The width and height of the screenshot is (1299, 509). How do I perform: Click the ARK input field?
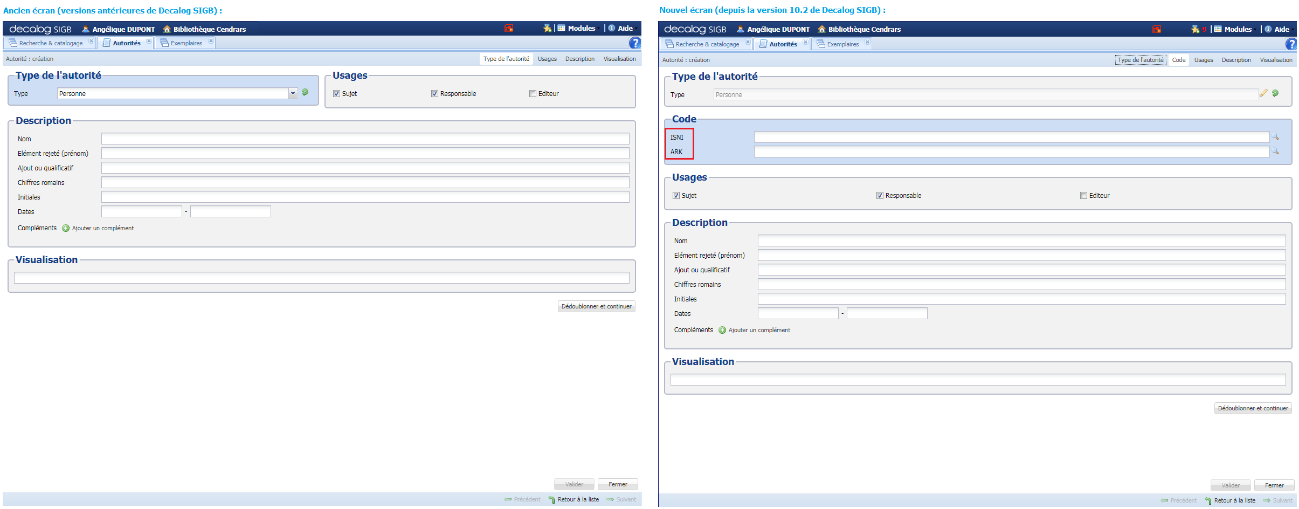tap(1011, 152)
